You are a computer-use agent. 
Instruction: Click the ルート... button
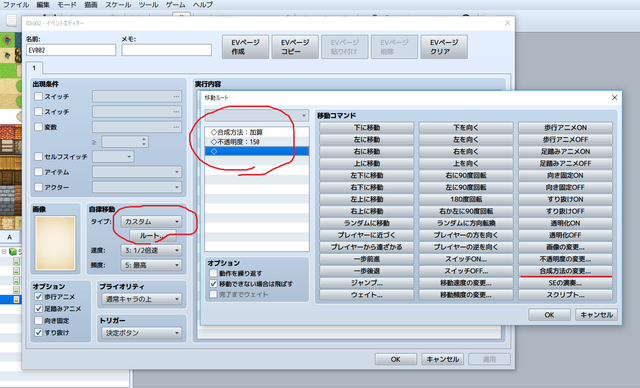[153, 235]
